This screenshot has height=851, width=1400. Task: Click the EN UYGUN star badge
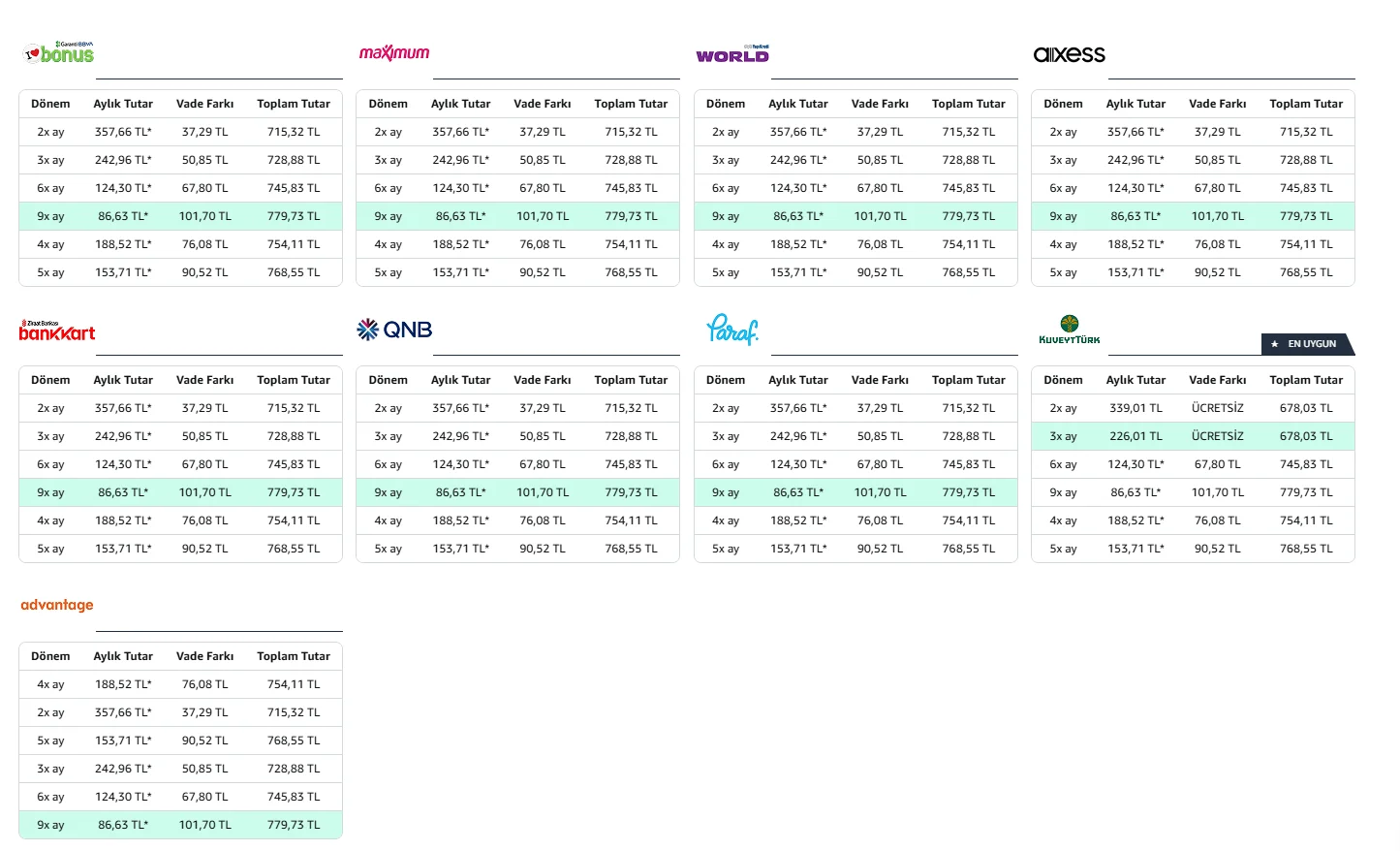1308,344
